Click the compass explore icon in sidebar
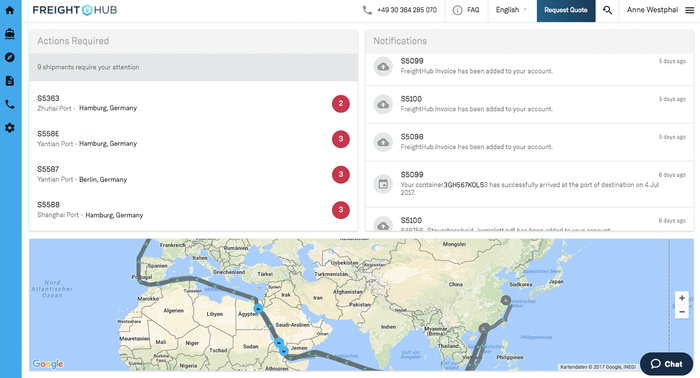The width and height of the screenshot is (700, 378). [x=9, y=57]
